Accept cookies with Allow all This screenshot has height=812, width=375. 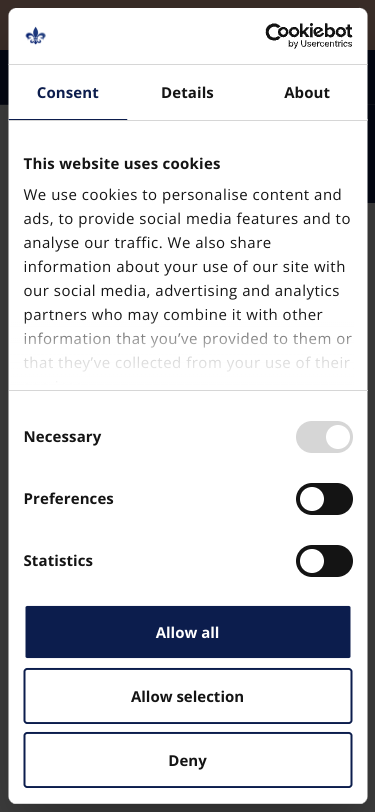coord(188,632)
